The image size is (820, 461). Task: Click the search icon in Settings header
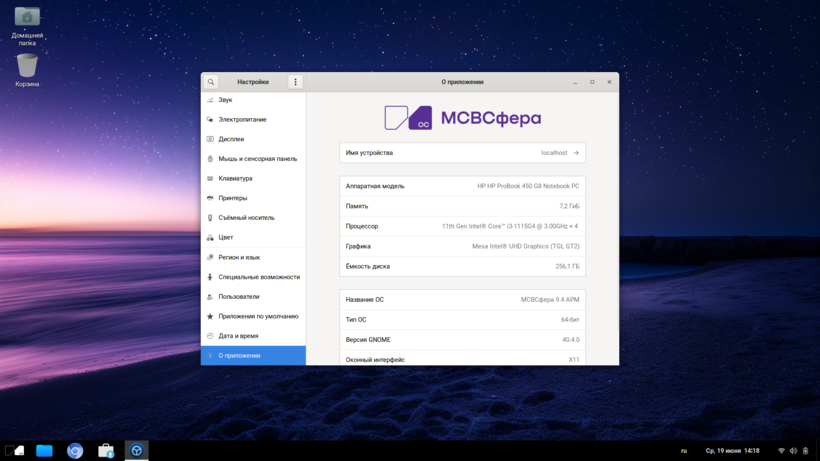coord(211,82)
